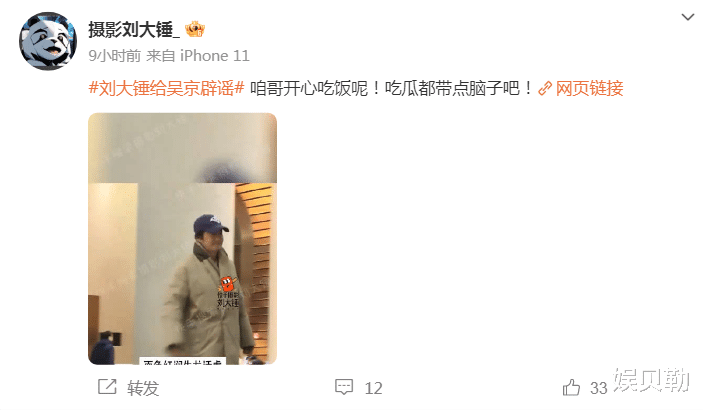Screen dimensions: 703x410
Task: Click the comment bubble icon
Action: pyautogui.click(x=344, y=387)
